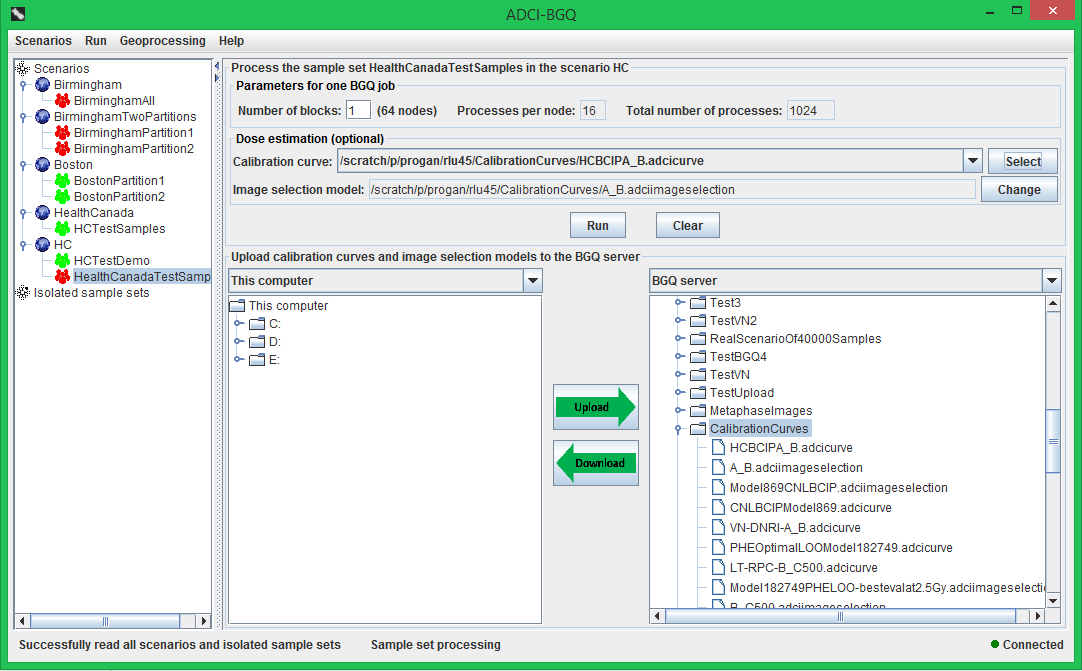Click the scenario tree horizontal scrollbar
The image size is (1082, 671).
click(105, 621)
